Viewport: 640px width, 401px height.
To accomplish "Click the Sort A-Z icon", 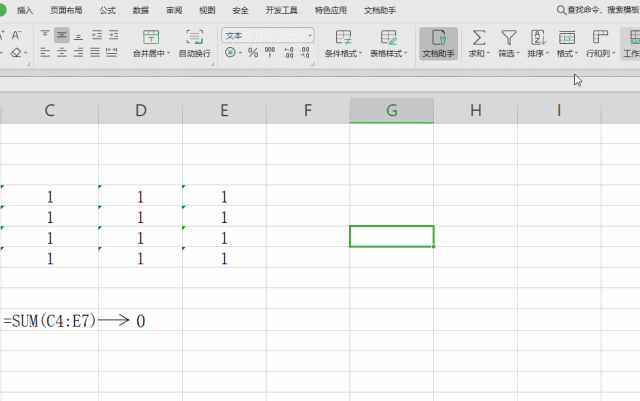I will (x=538, y=38).
